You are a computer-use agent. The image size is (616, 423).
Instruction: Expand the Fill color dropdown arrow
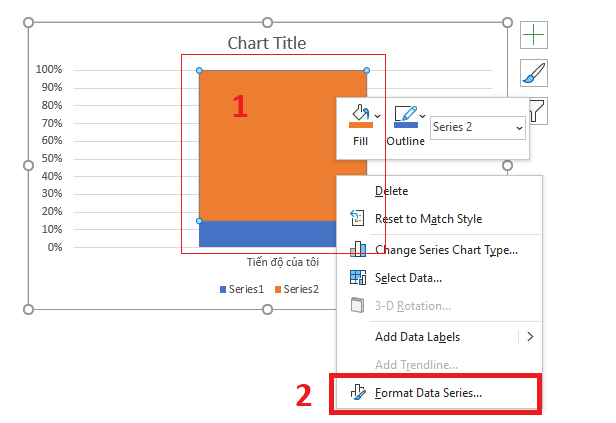point(378,116)
